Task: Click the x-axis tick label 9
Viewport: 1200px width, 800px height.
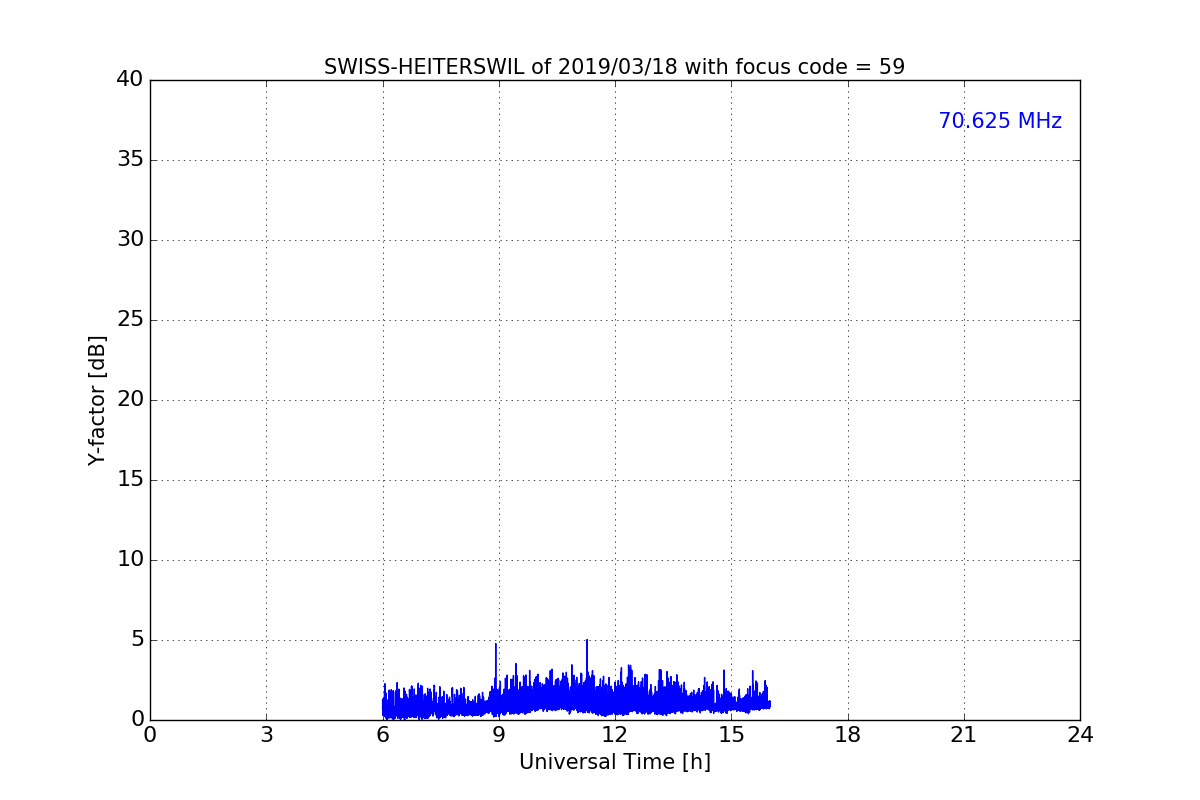Action: [x=498, y=735]
